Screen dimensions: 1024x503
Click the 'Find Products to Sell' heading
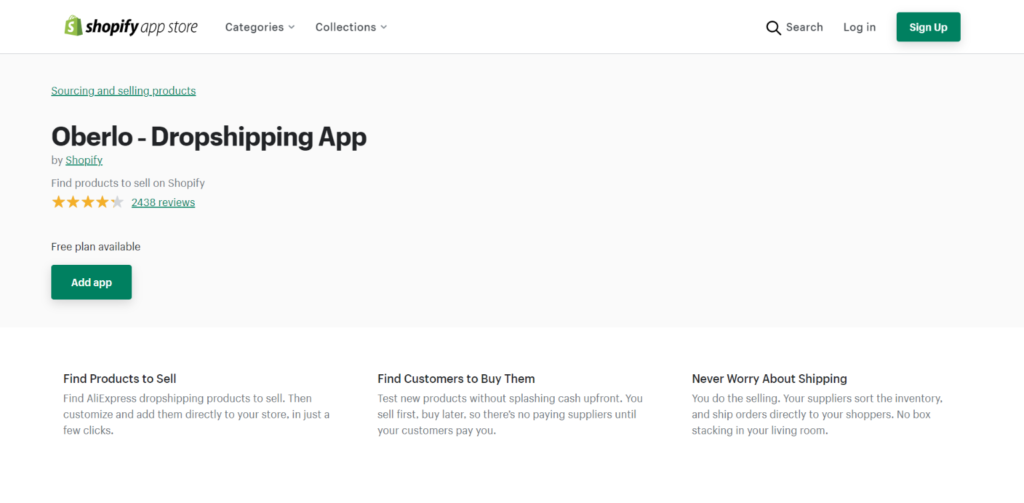pyautogui.click(x=120, y=378)
